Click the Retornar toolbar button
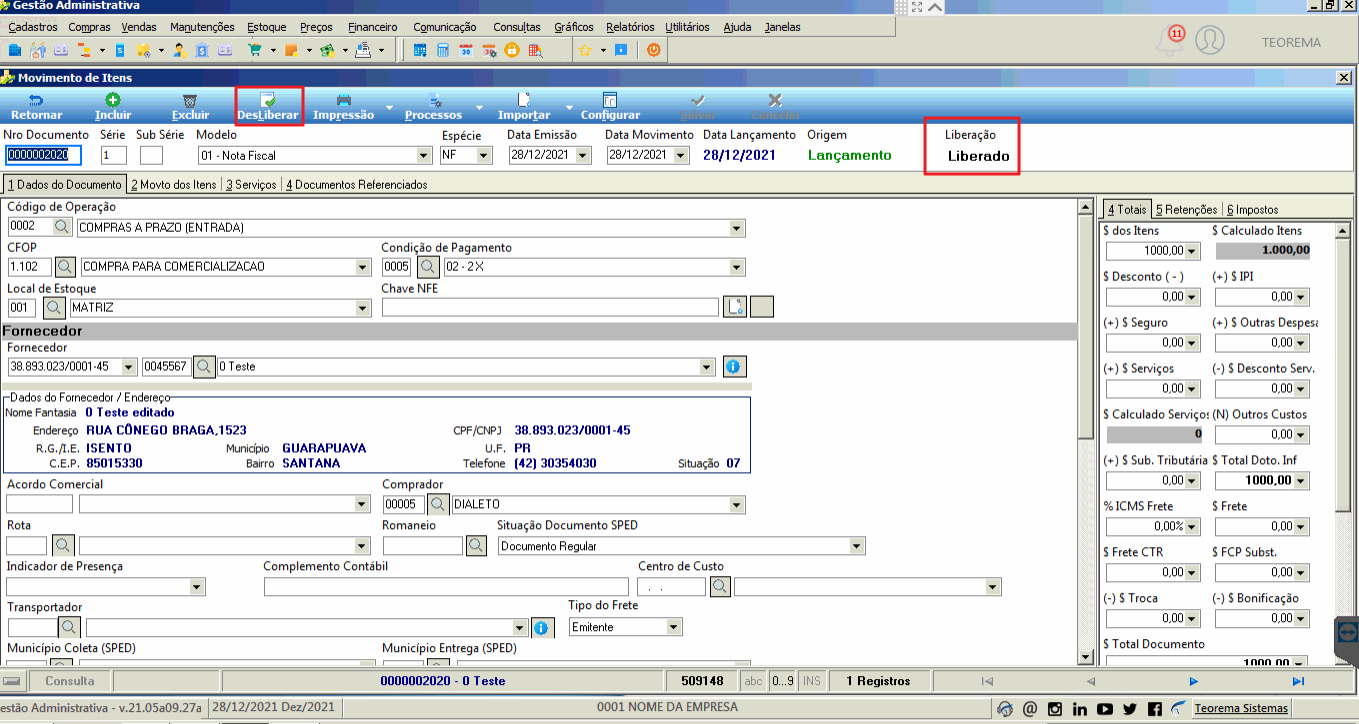Viewport: 1359px width, 724px height. pos(36,107)
